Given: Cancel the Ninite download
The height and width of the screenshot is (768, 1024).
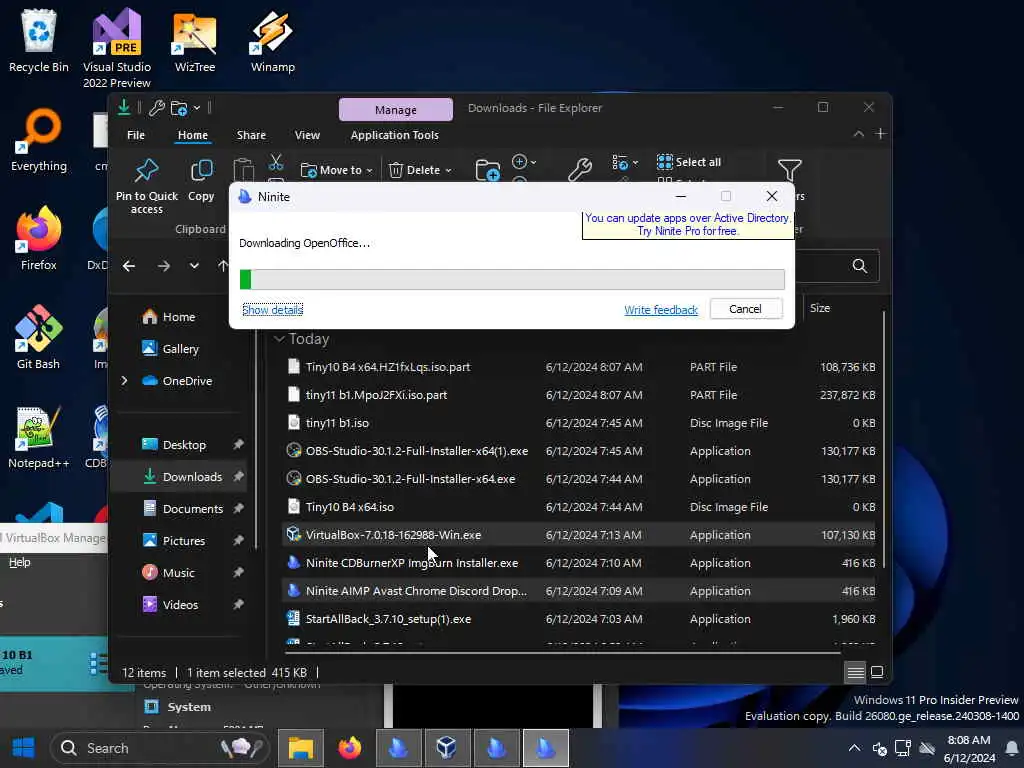Looking at the screenshot, I should pos(745,309).
